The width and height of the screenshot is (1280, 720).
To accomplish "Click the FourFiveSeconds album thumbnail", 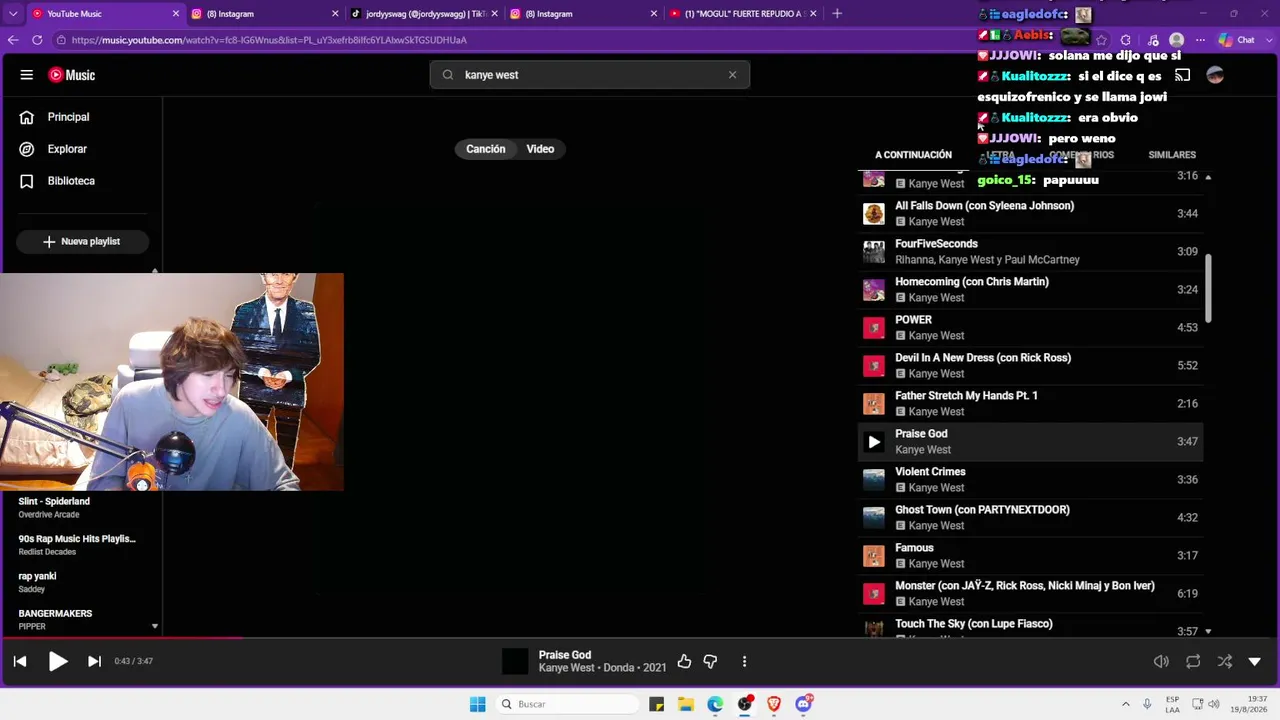I will coord(874,251).
